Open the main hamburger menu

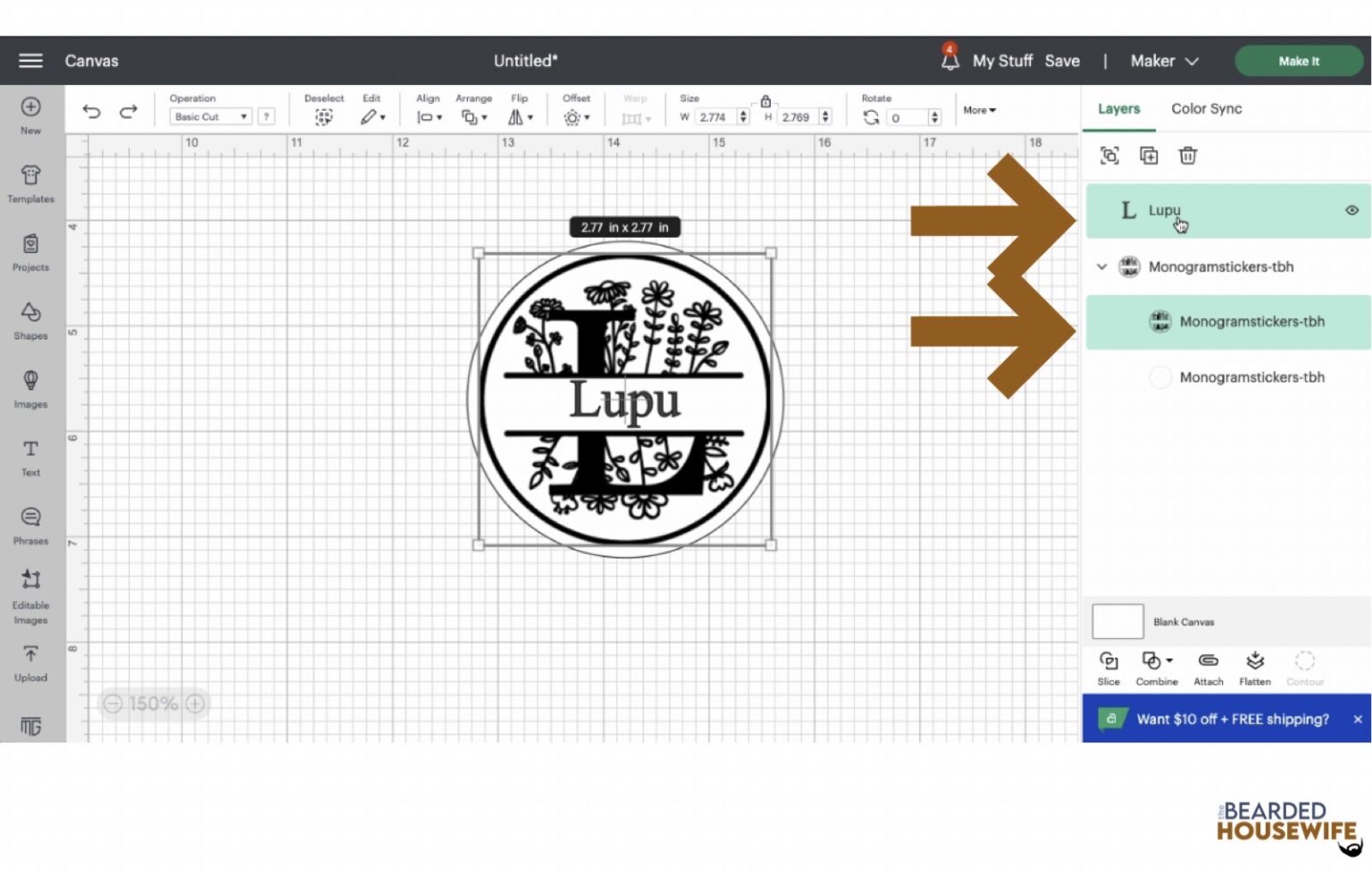(x=29, y=60)
